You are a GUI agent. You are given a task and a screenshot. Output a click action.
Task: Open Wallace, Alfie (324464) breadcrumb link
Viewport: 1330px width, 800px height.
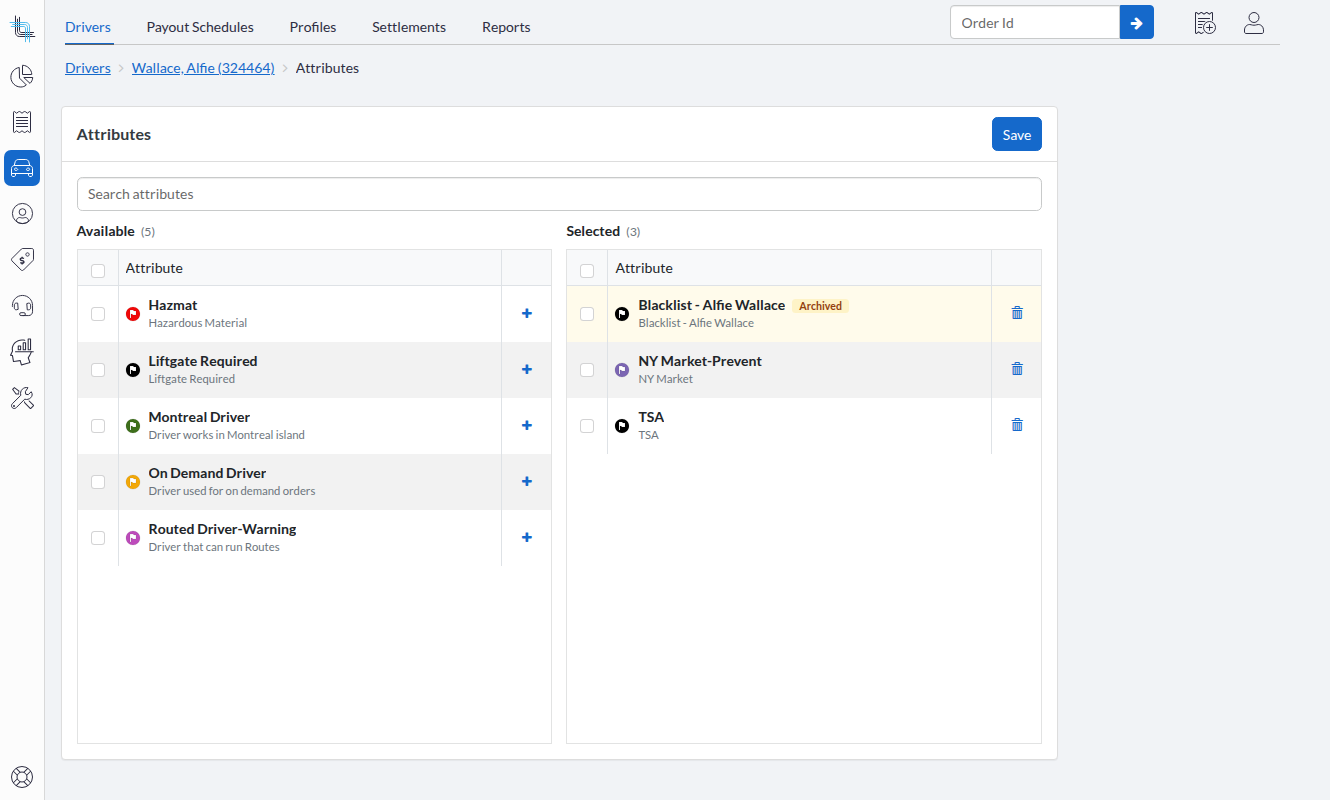coord(203,68)
